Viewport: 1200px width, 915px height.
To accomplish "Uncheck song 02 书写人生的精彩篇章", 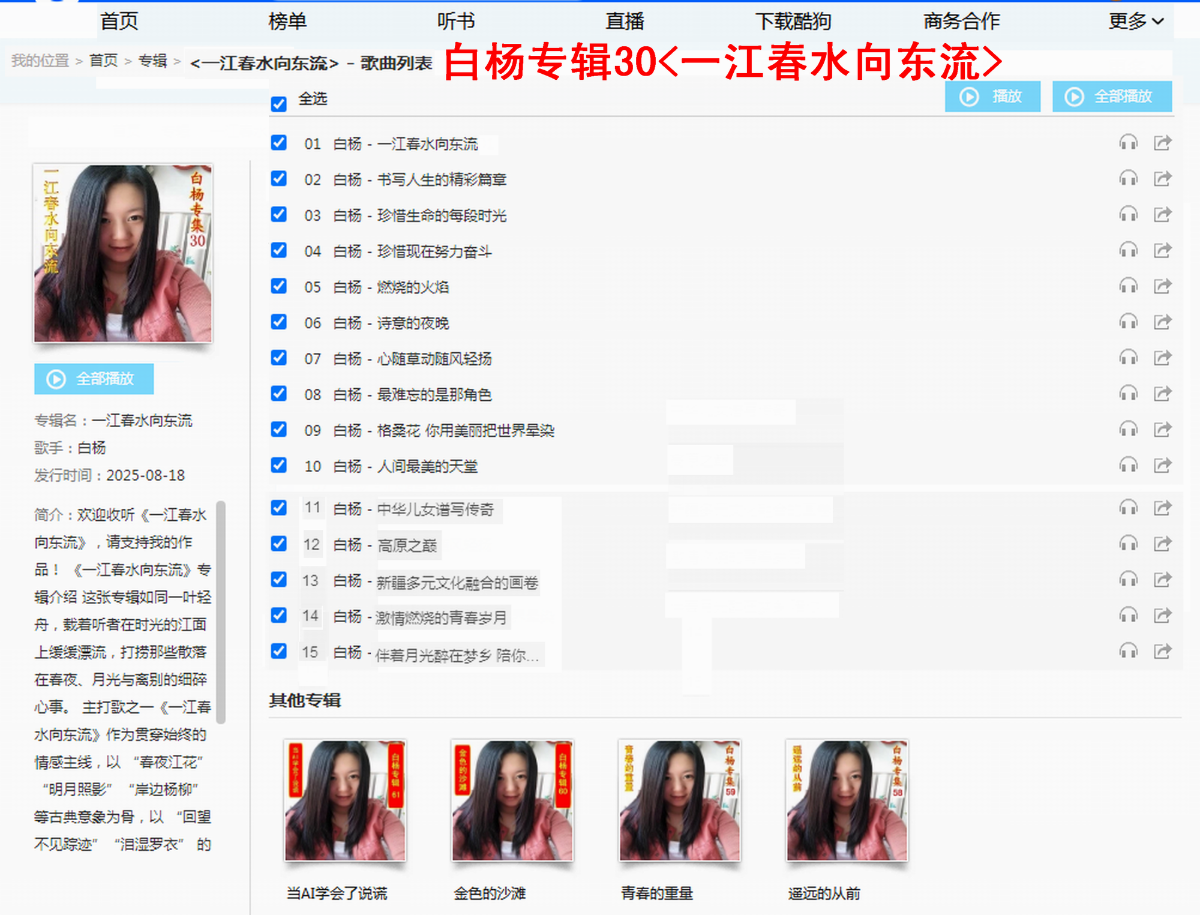I will coord(279,179).
